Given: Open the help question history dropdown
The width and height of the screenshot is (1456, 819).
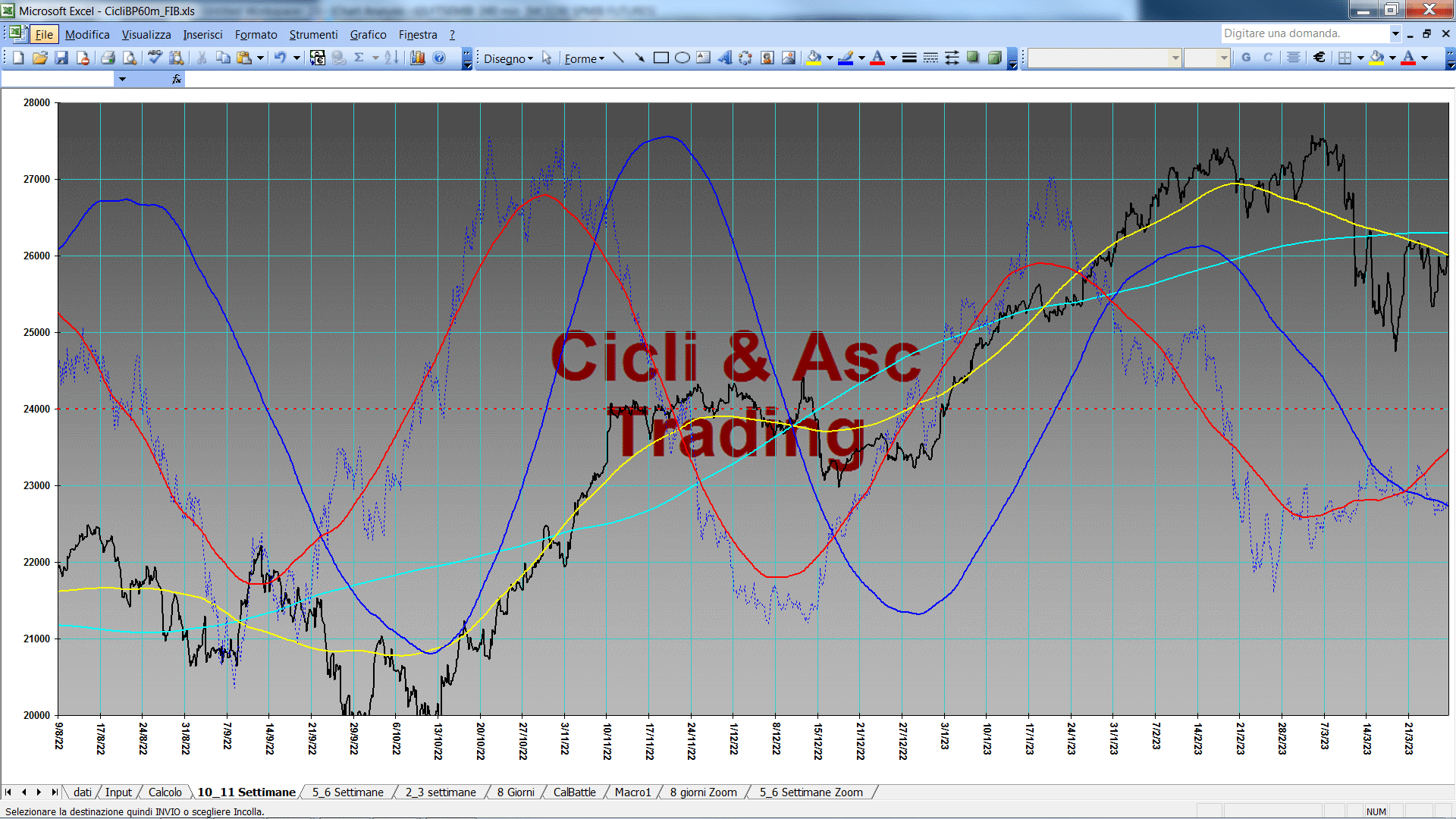Looking at the screenshot, I should (x=1395, y=33).
